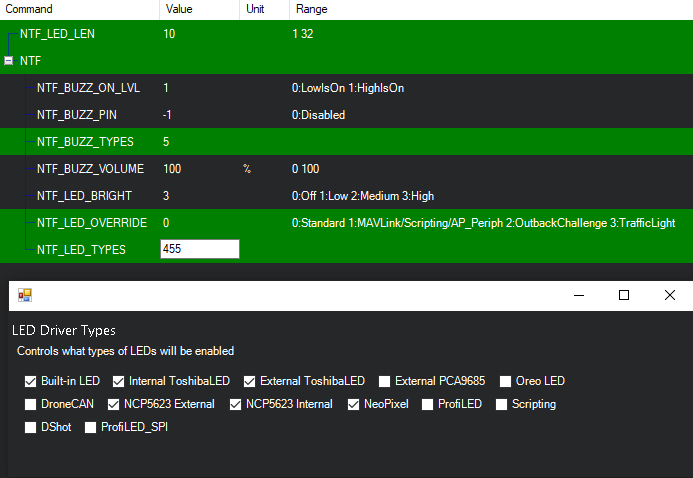
Task: Click the '0 100' range text
Action: pos(305,169)
